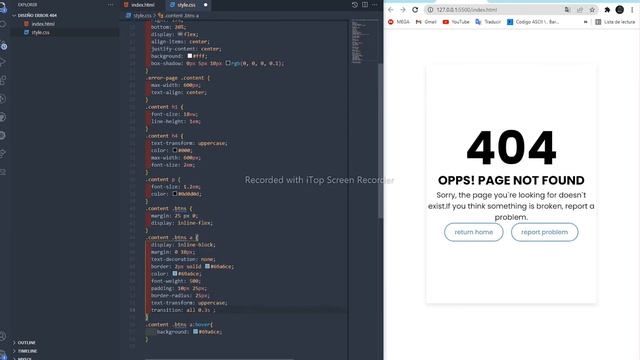The height and width of the screenshot is (360, 640).
Task: Select index.html in the Explorer tree
Action: pyautogui.click(x=43, y=24)
